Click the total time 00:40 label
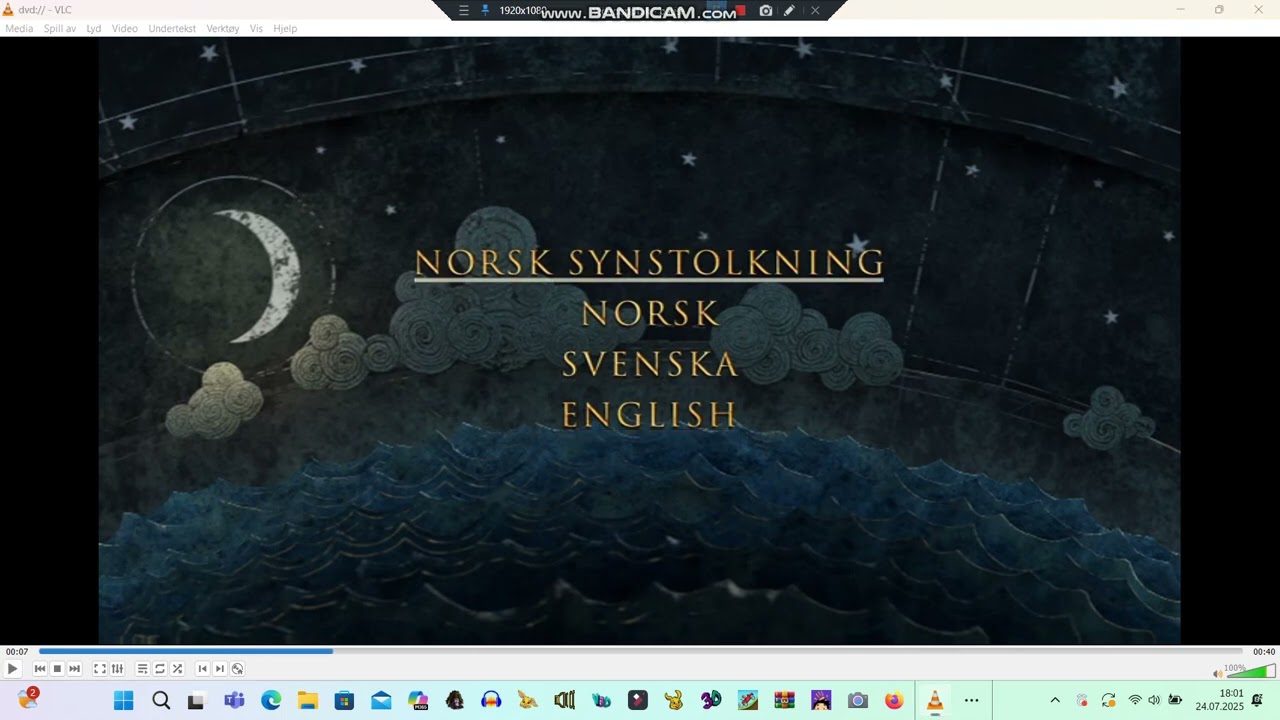 pyautogui.click(x=1264, y=652)
